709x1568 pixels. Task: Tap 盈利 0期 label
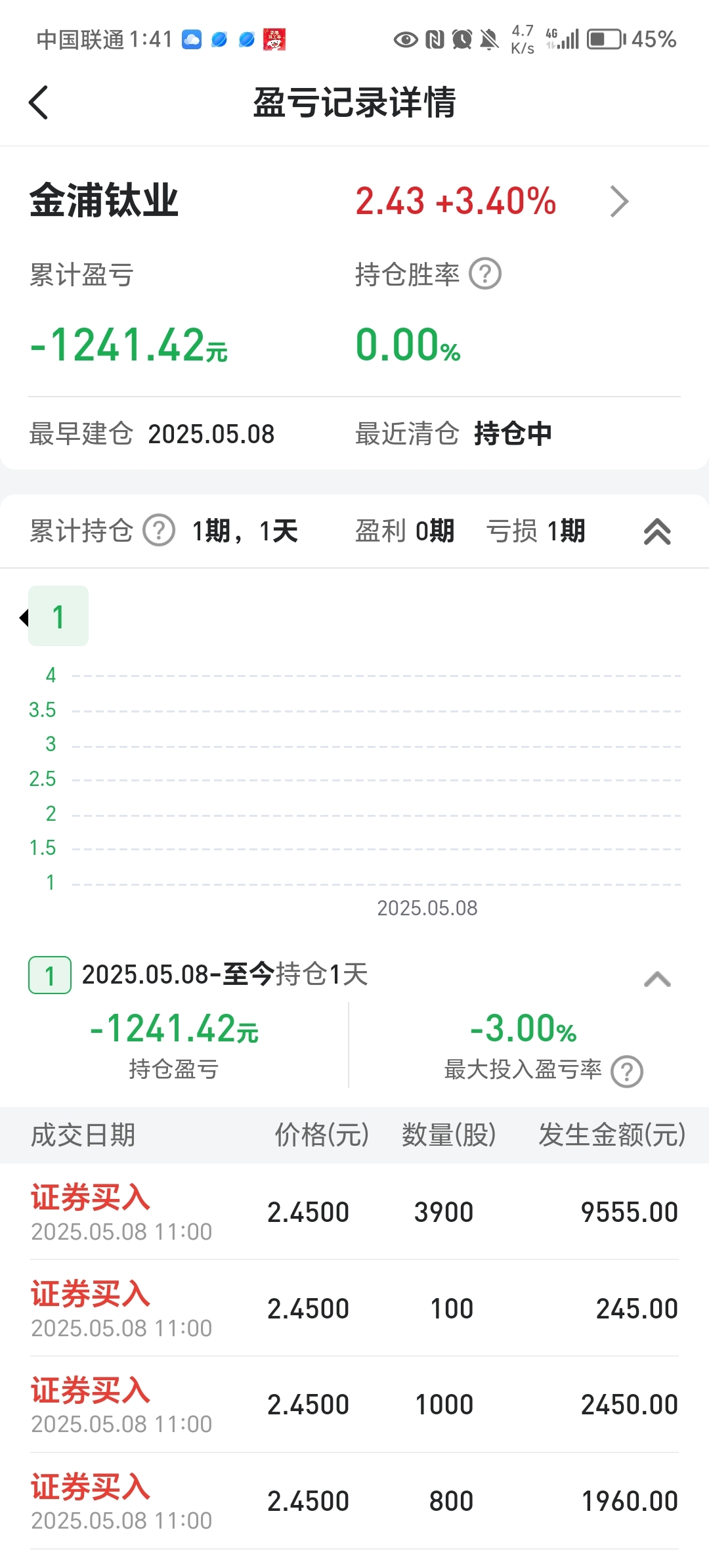404,531
